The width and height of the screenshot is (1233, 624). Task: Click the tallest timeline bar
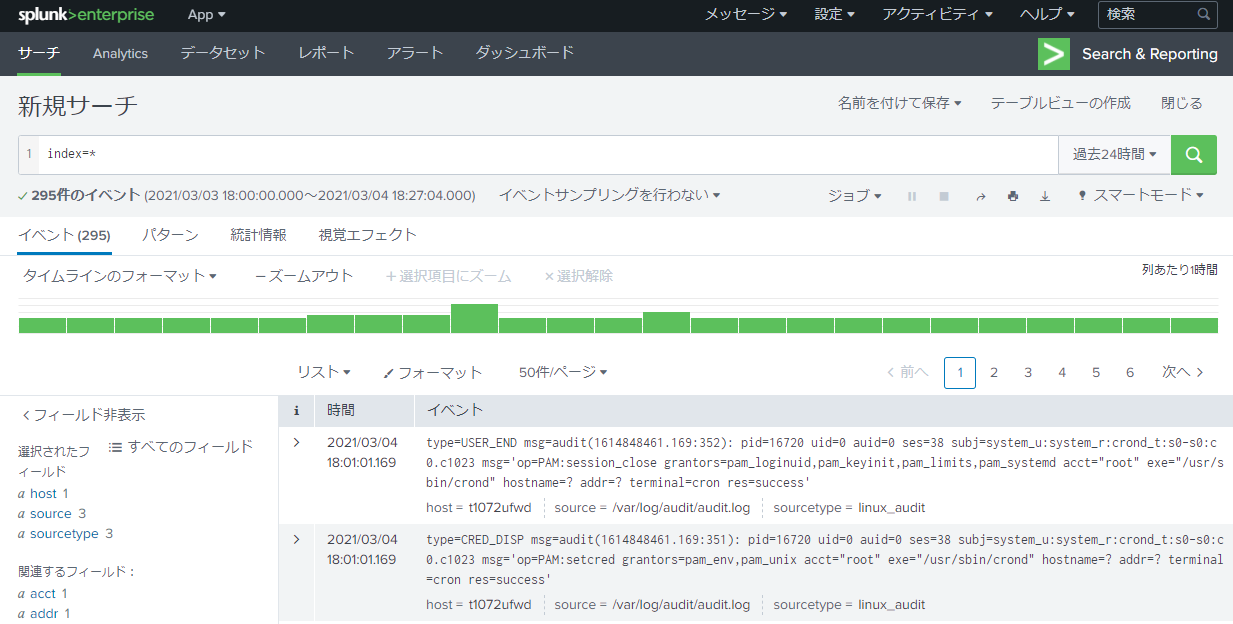click(x=474, y=318)
